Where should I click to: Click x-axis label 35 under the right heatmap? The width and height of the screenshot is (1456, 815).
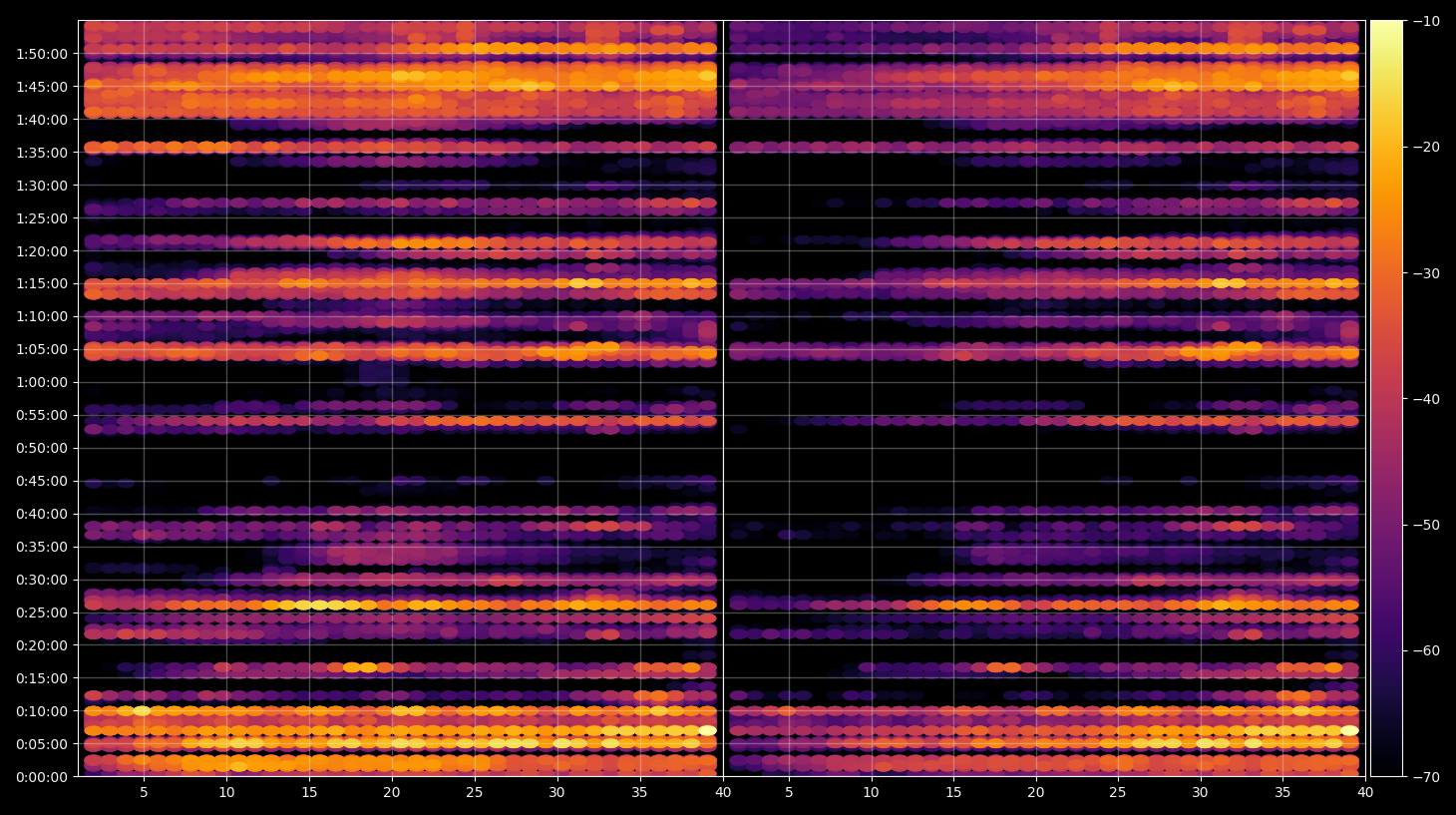1282,793
